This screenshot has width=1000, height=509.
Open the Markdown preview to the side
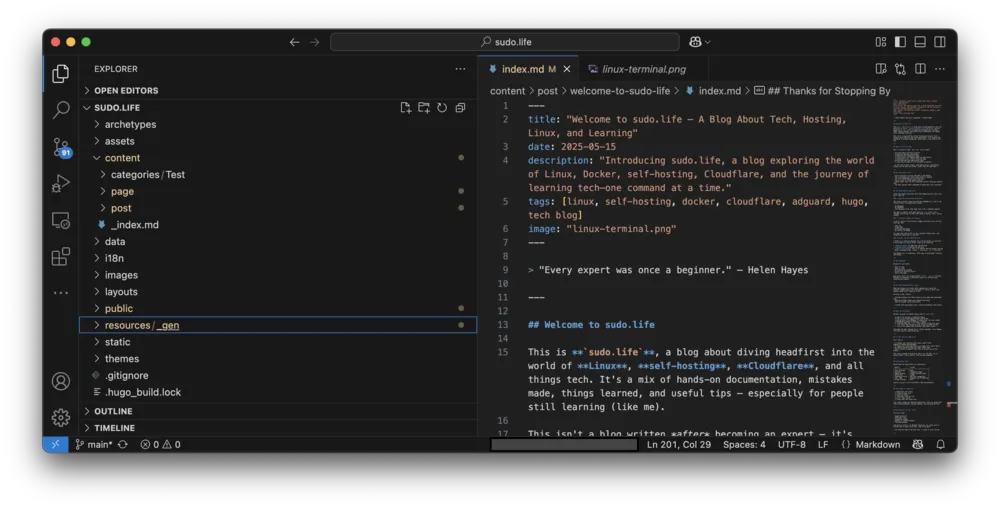(x=881, y=69)
